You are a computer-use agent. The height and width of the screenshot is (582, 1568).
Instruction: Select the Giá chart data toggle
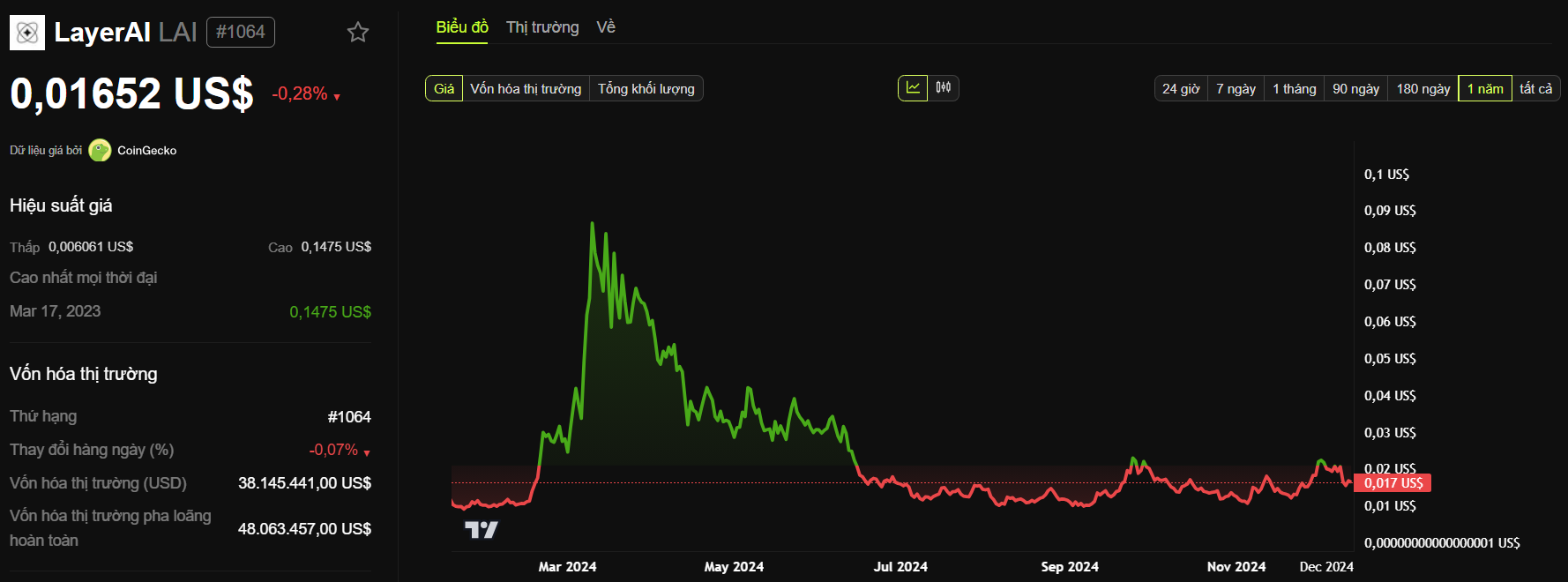(x=444, y=89)
